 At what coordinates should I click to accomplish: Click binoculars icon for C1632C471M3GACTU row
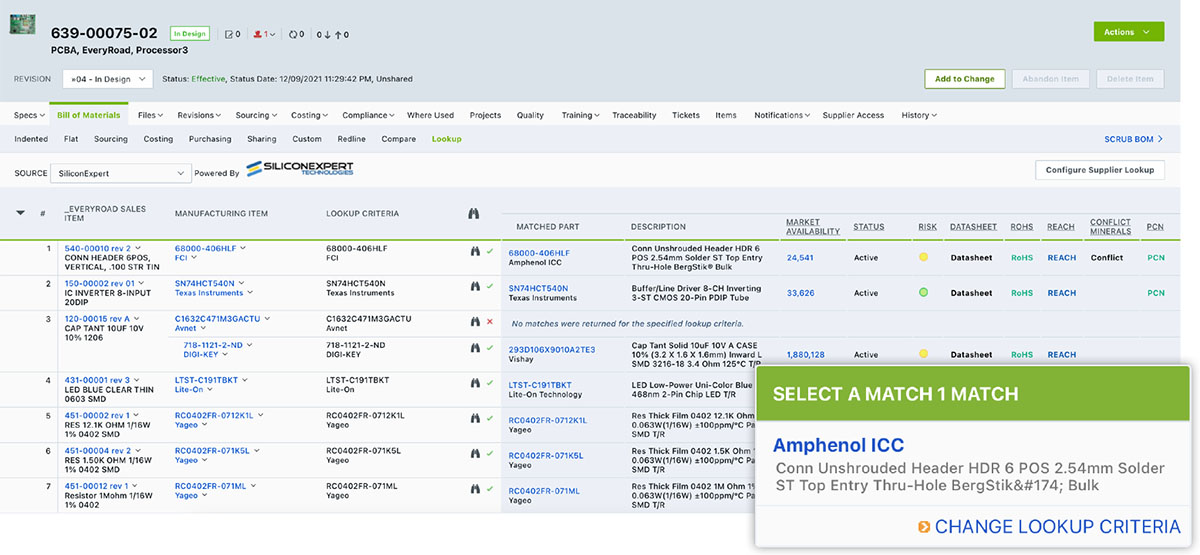pos(476,322)
